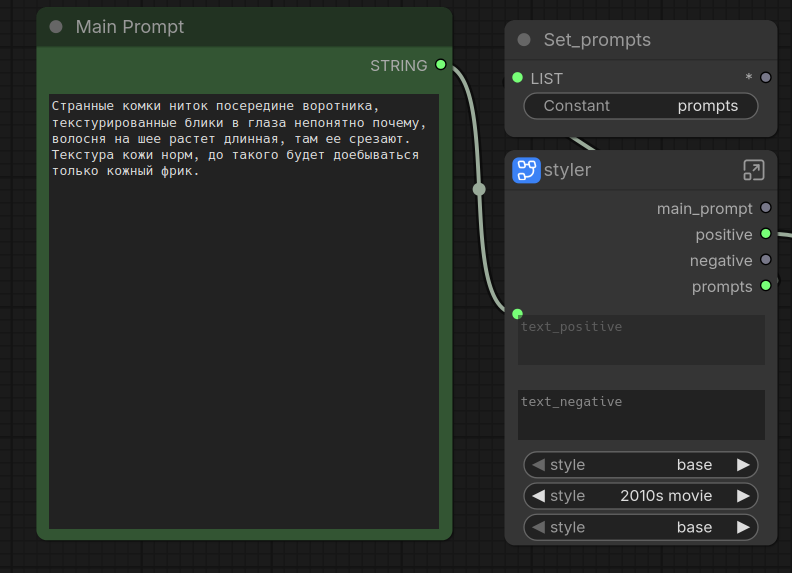
Task: Click the asterisk output socket on Set_prompts
Action: 766,78
